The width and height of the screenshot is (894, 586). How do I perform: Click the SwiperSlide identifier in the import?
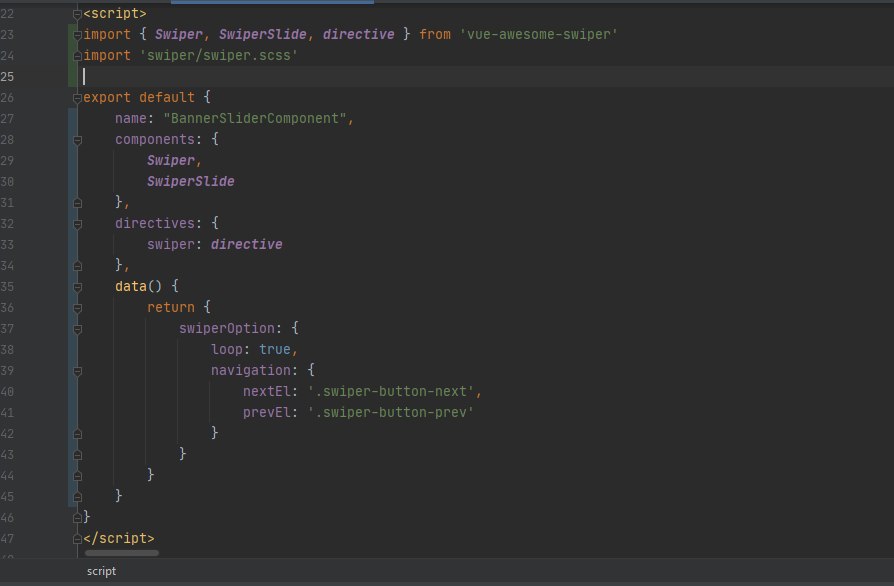(263, 35)
